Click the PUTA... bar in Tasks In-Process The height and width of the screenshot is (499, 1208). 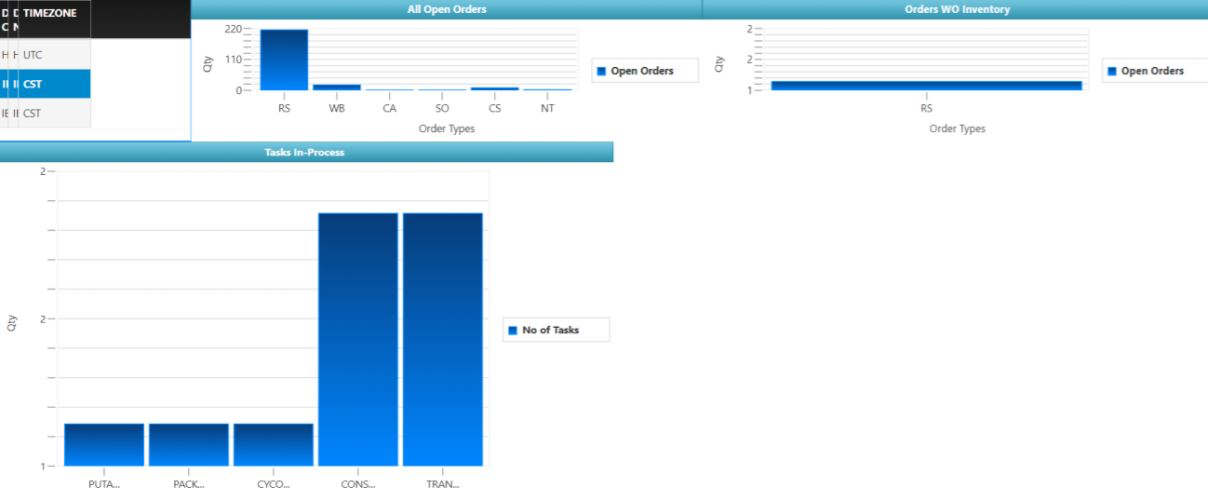coord(104,445)
